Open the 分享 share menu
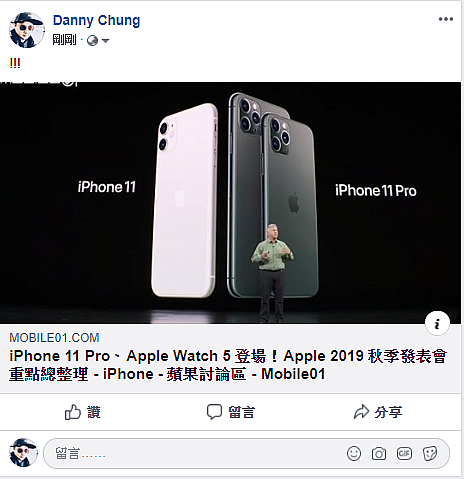This screenshot has width=464, height=479. [378, 412]
